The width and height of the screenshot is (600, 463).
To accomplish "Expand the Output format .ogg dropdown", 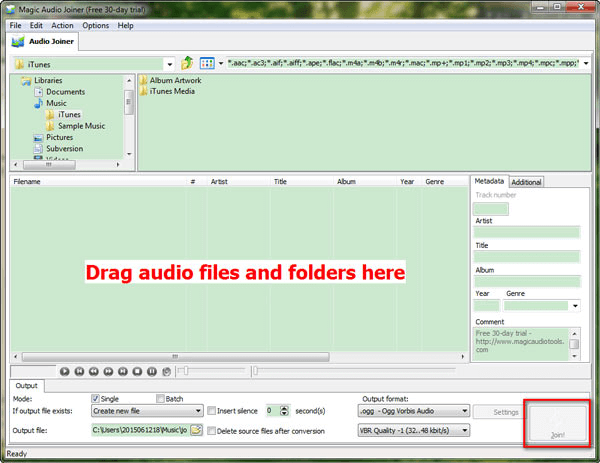I will click(465, 411).
